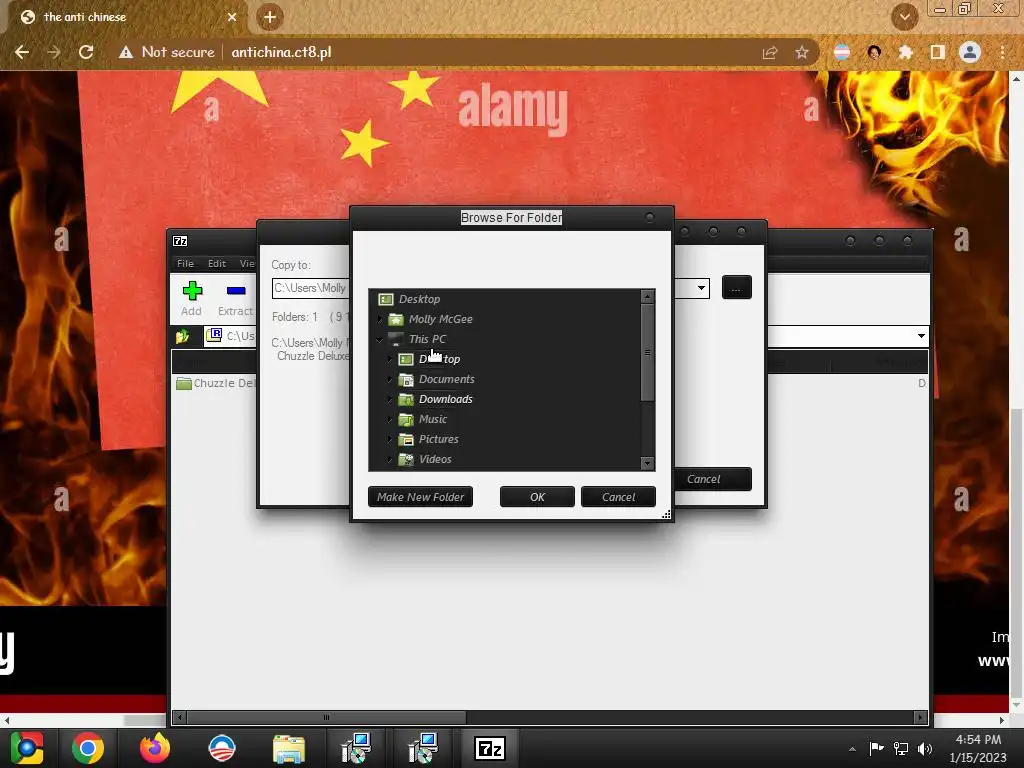
Task: Expand the Pictures tree node
Action: 390,440
